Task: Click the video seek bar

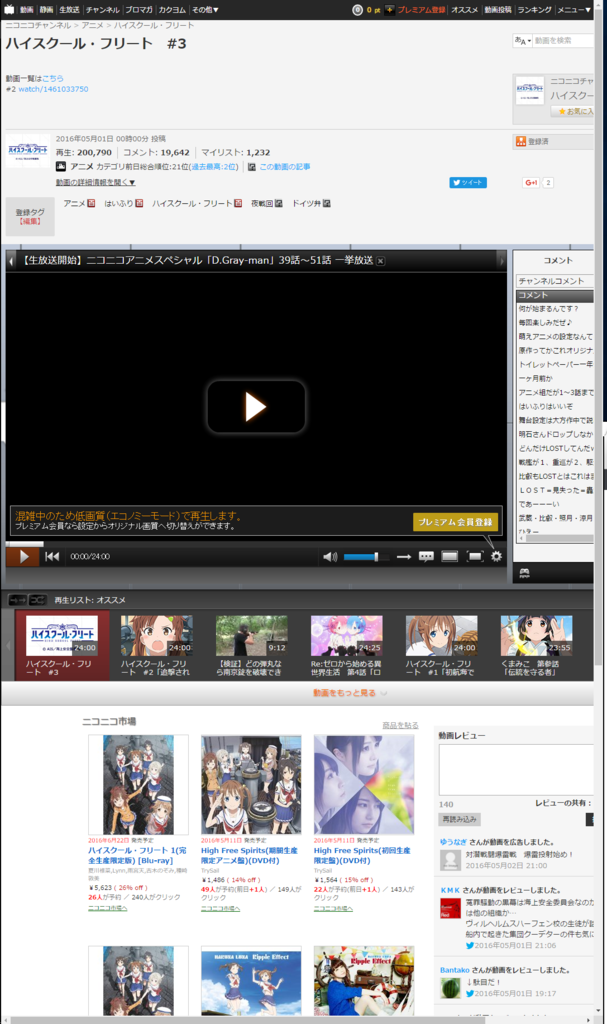Action: pyautogui.click(x=256, y=543)
